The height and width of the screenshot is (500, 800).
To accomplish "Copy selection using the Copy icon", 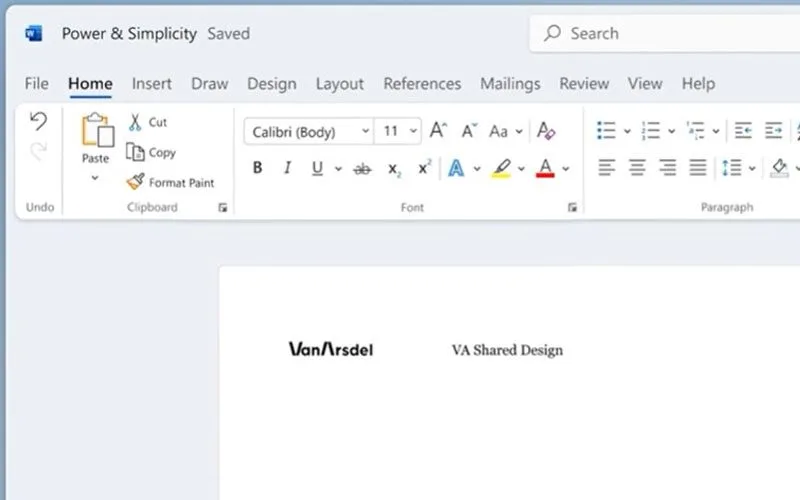I will coord(135,152).
